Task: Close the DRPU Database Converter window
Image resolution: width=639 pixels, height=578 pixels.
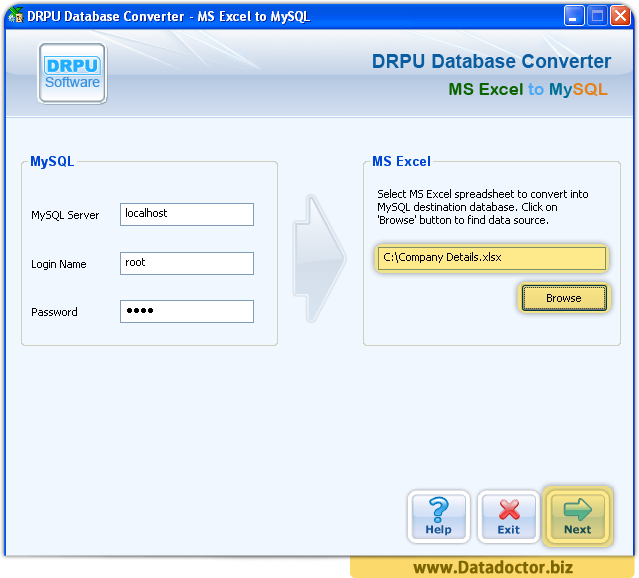Action: point(620,16)
